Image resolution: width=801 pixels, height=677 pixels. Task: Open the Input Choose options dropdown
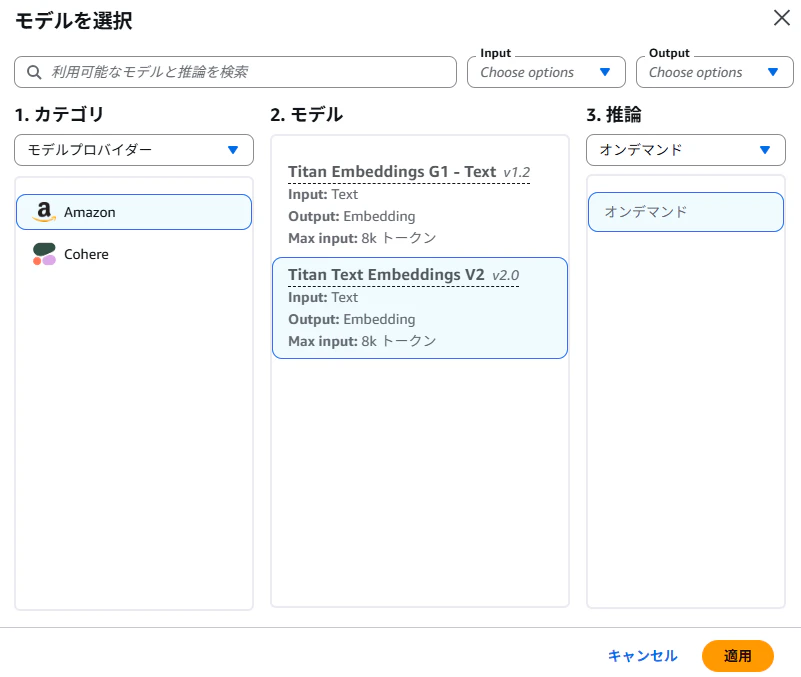click(546, 72)
